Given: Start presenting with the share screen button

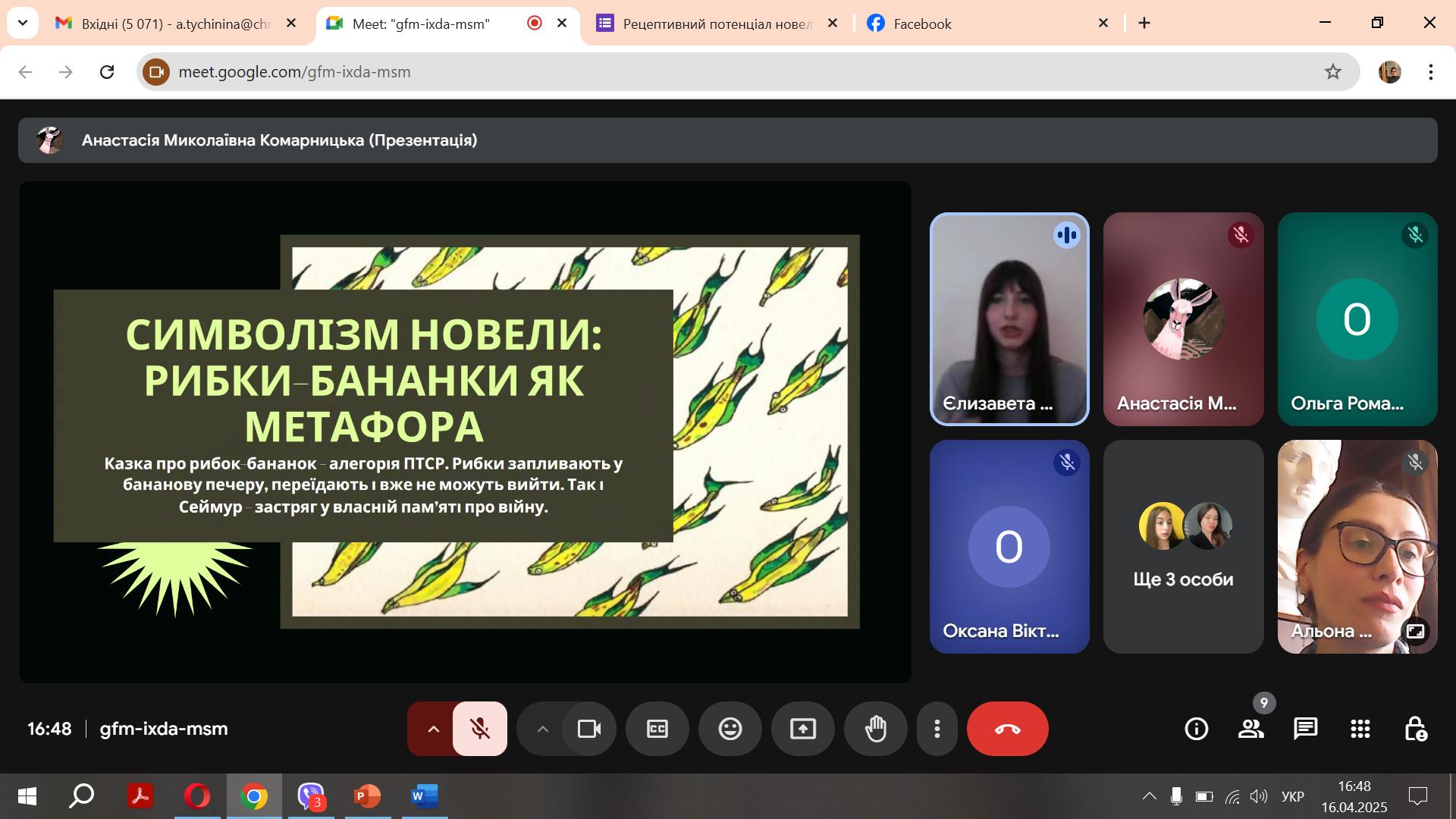Looking at the screenshot, I should pos(803,729).
